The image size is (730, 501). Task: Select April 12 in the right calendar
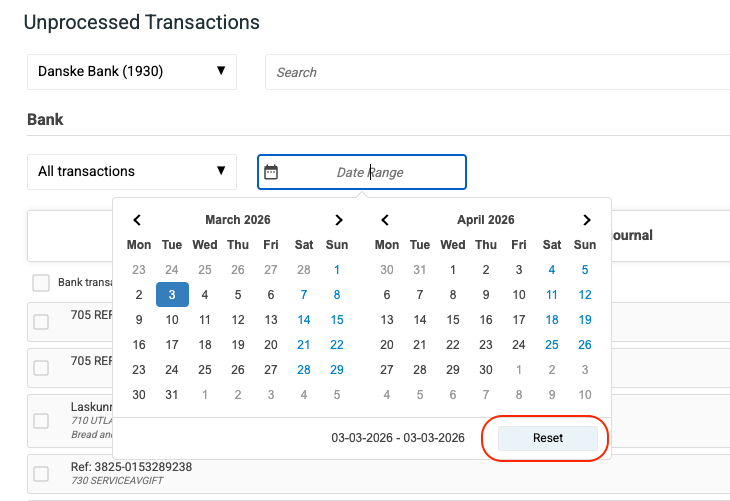click(x=585, y=295)
